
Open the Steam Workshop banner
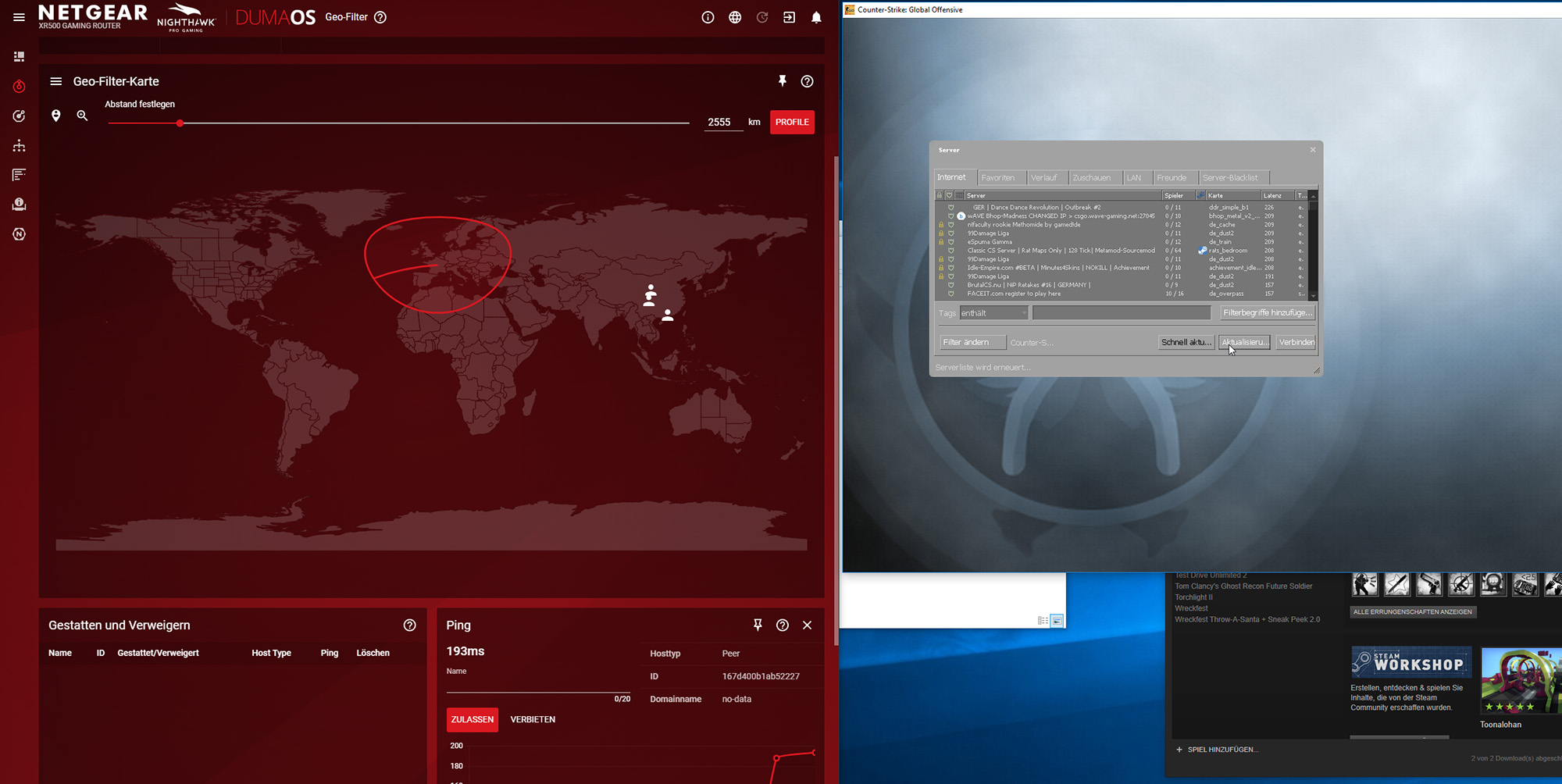point(1411,661)
